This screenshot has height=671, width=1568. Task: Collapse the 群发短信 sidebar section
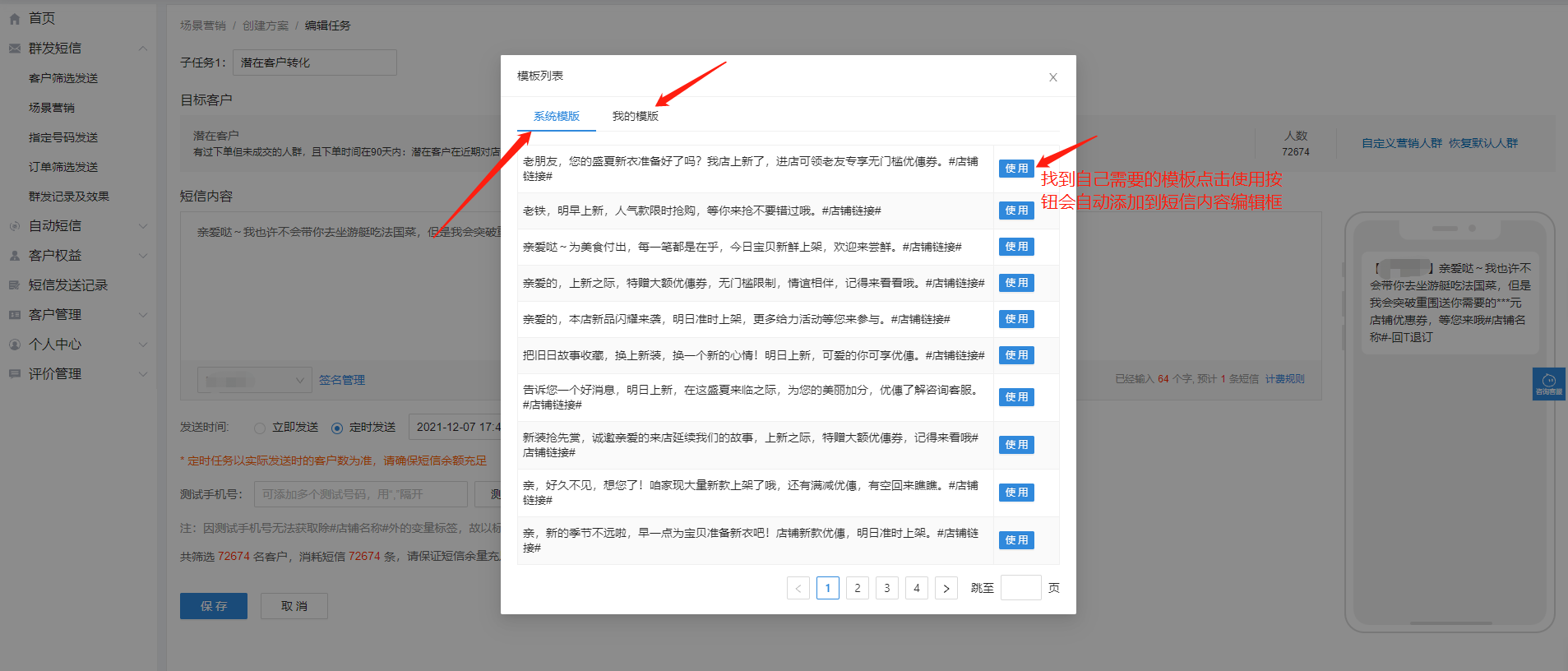pos(143,49)
